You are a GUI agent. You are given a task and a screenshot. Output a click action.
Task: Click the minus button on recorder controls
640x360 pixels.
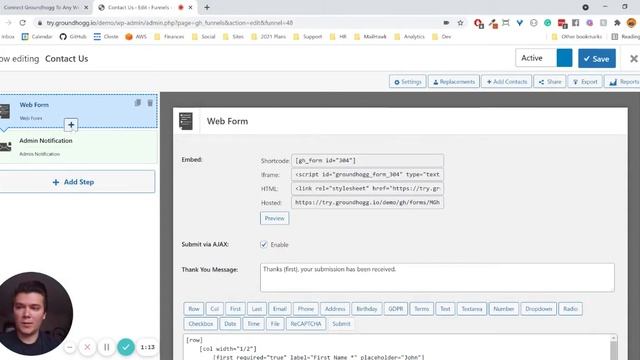[70, 347]
